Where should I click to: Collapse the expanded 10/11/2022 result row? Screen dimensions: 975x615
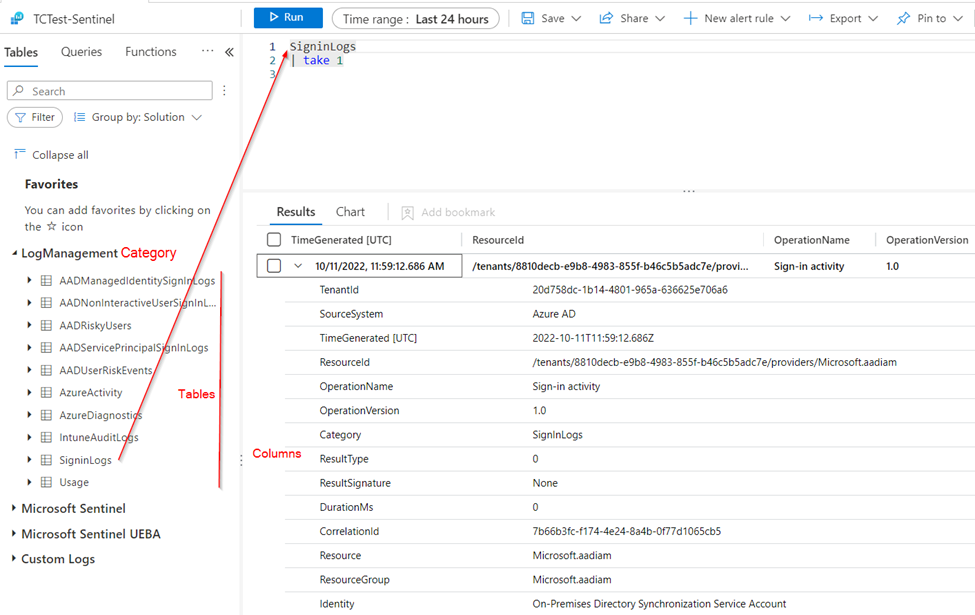pos(298,266)
